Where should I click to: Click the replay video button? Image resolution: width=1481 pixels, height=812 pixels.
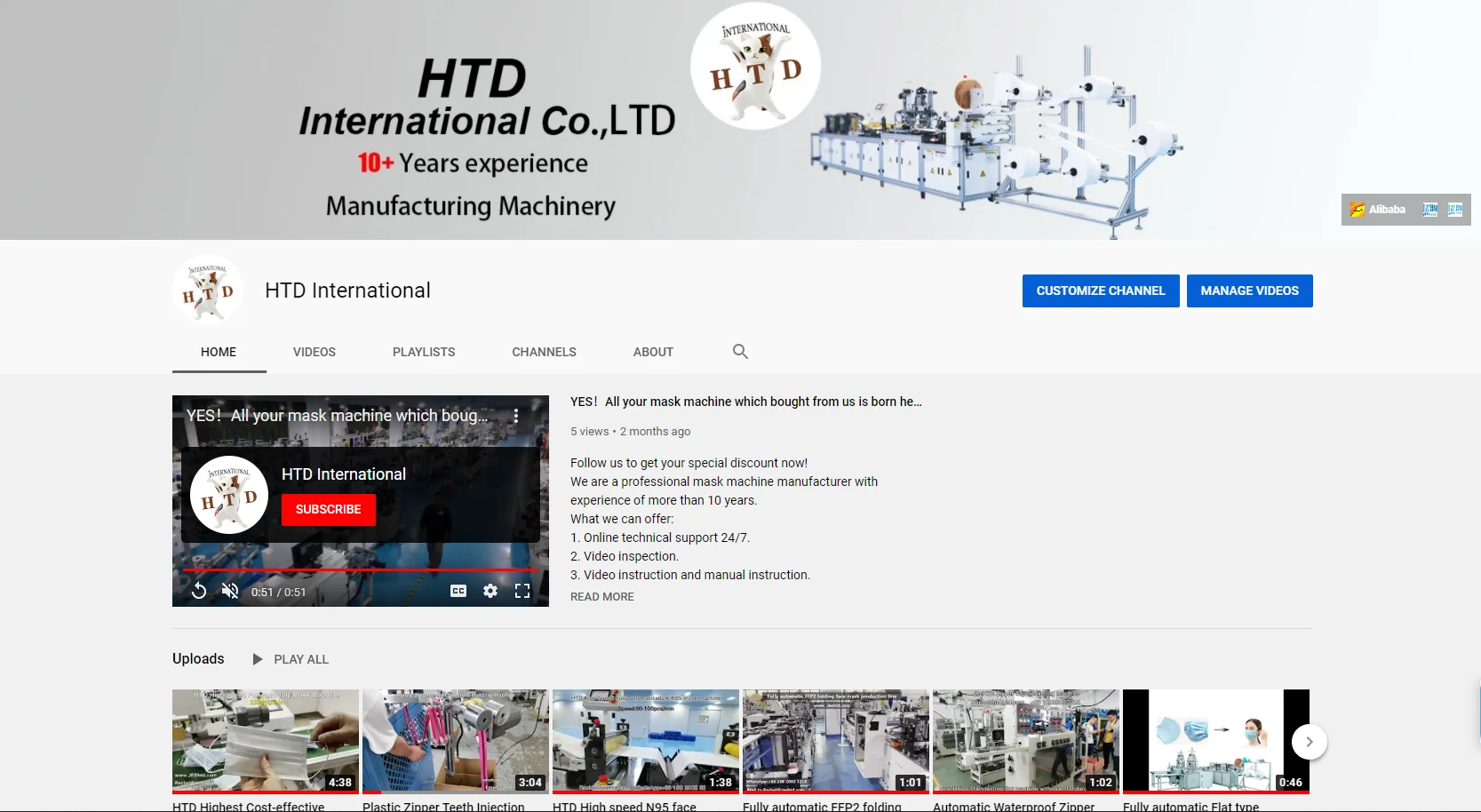tap(199, 592)
